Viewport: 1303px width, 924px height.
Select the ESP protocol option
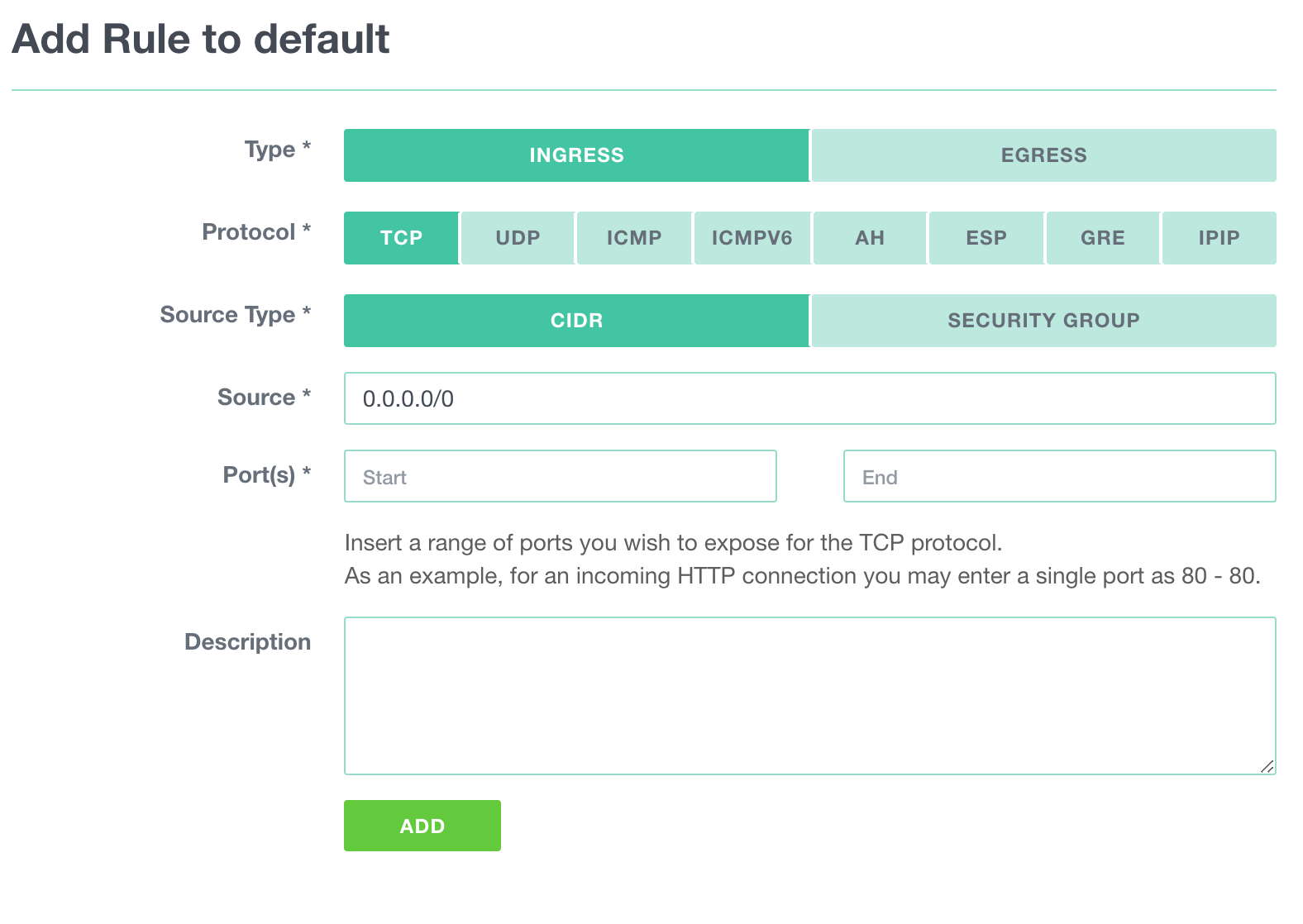point(986,238)
